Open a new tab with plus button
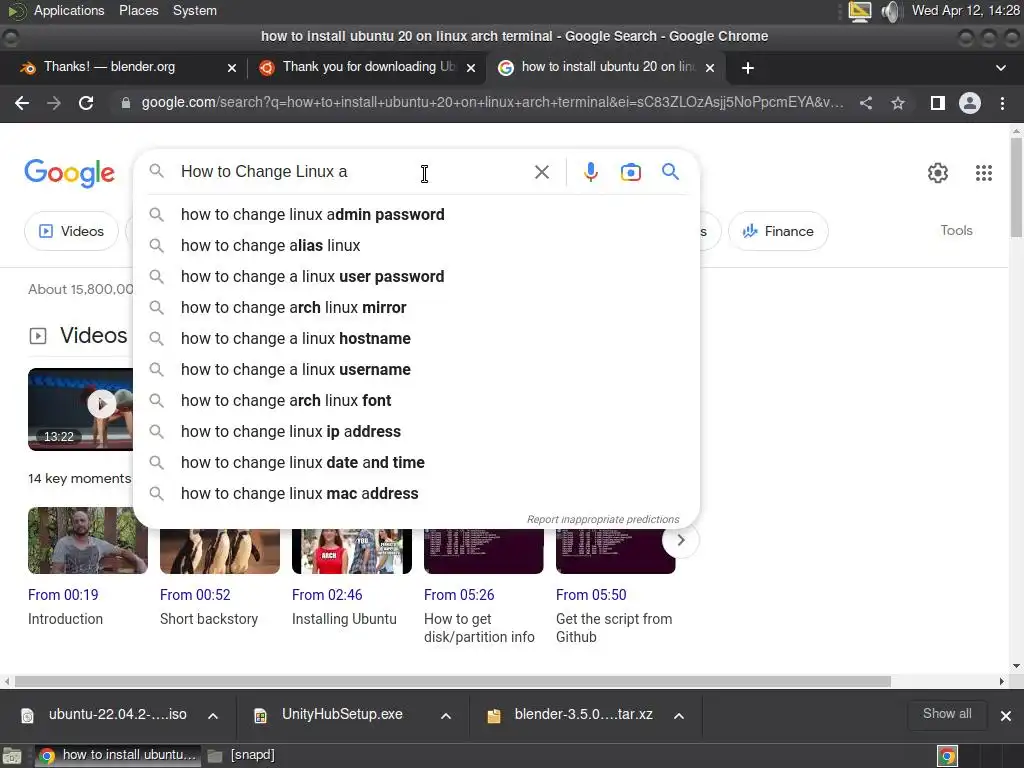 (748, 68)
